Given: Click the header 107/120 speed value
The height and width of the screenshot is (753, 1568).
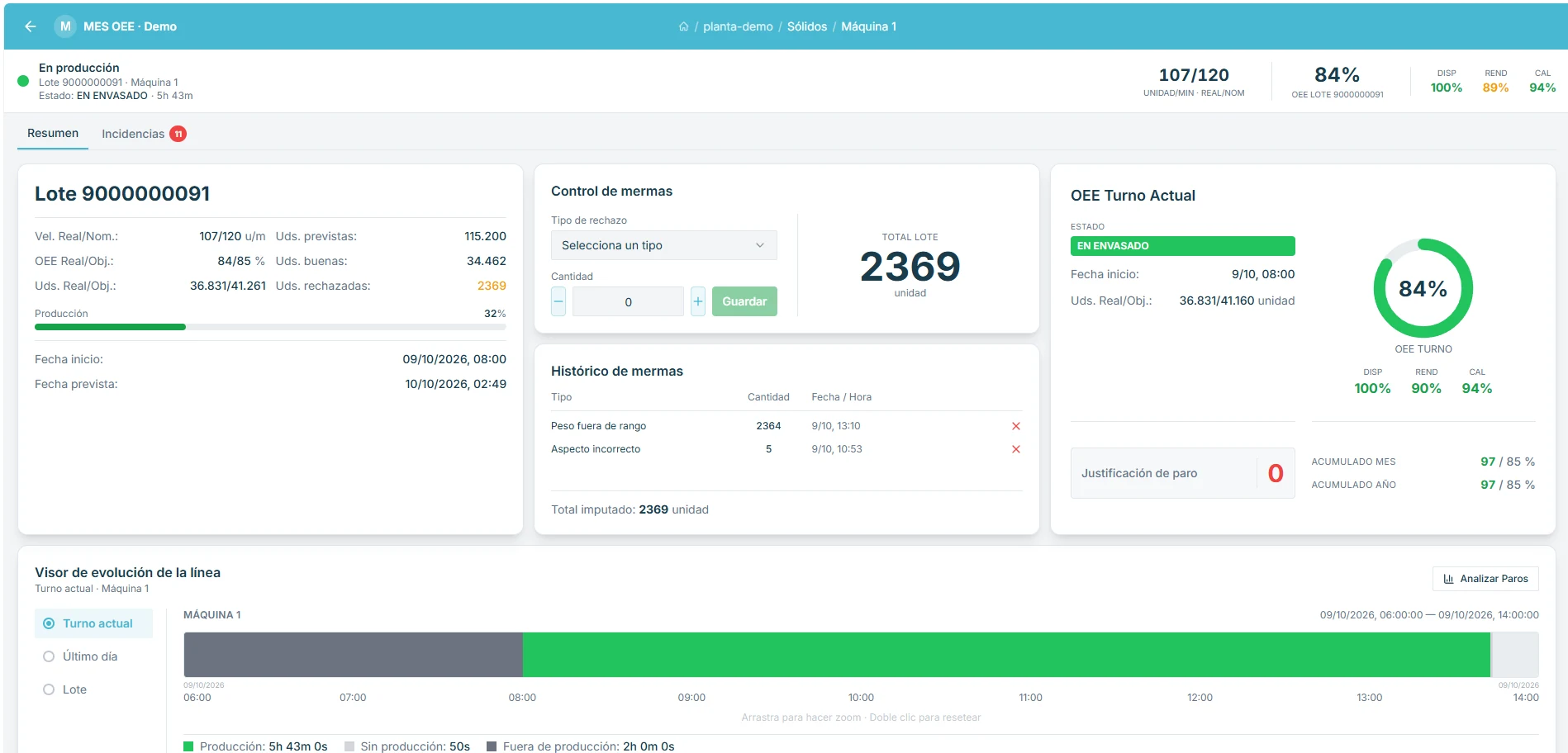Looking at the screenshot, I should coord(1194,75).
